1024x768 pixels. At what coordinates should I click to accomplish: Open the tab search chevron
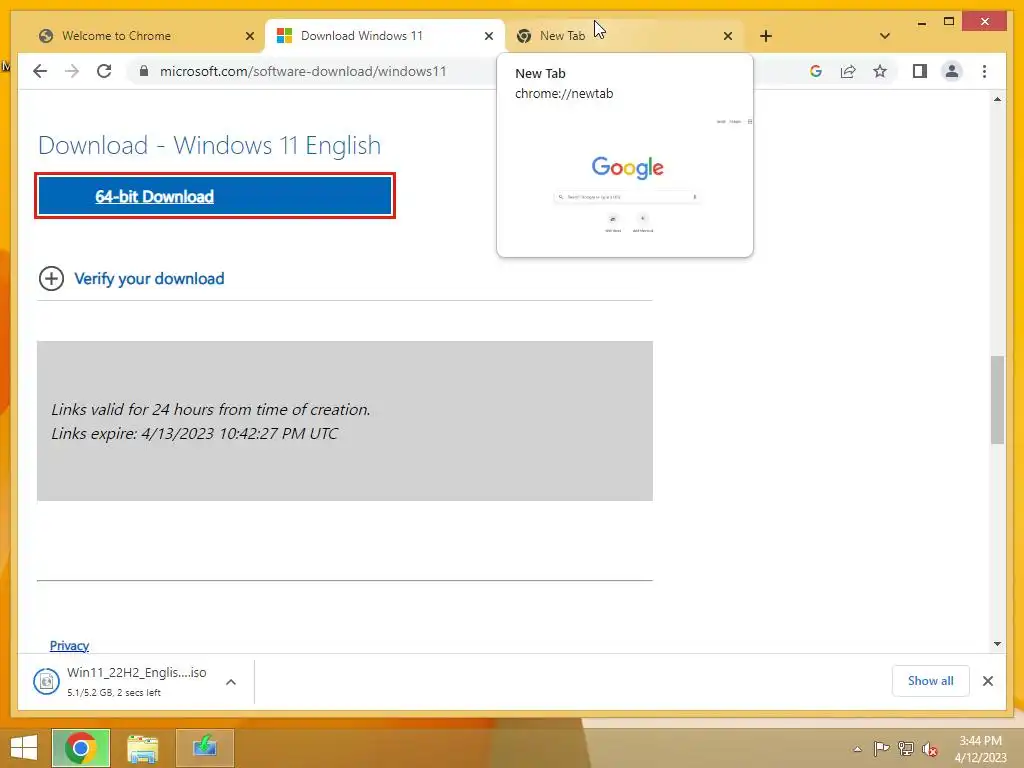click(884, 36)
